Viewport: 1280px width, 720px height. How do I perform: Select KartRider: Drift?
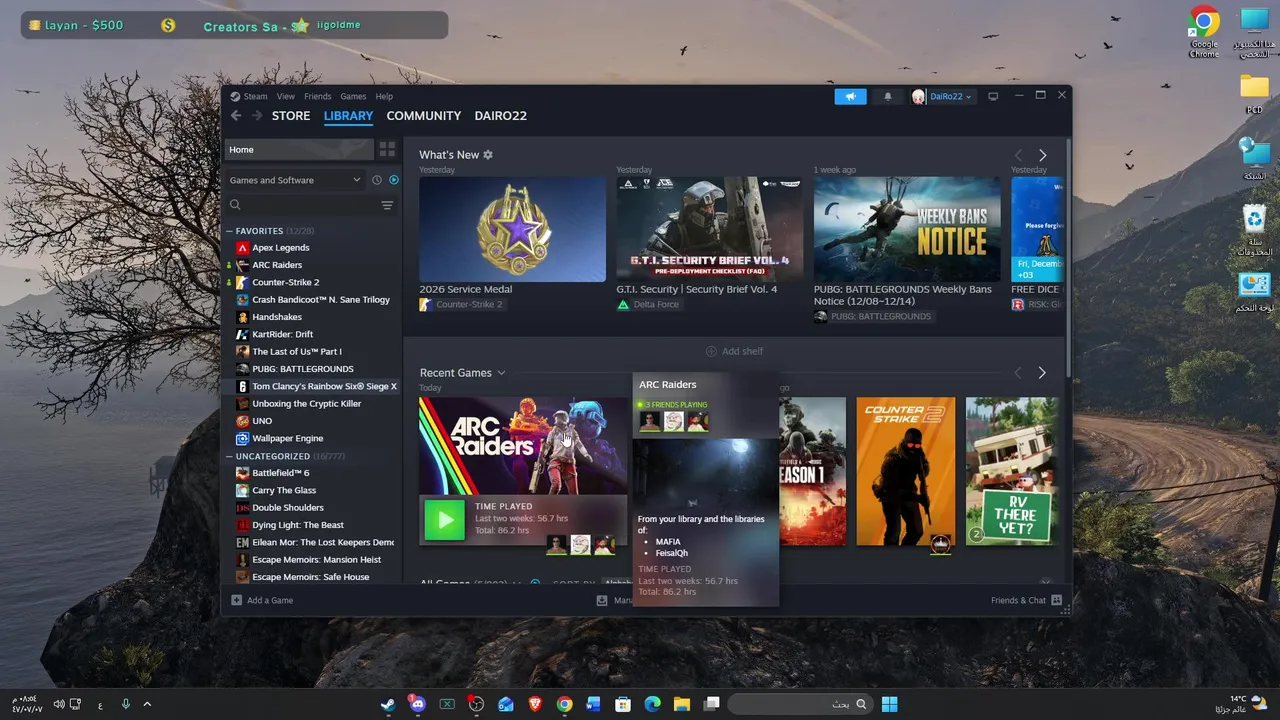tap(282, 334)
